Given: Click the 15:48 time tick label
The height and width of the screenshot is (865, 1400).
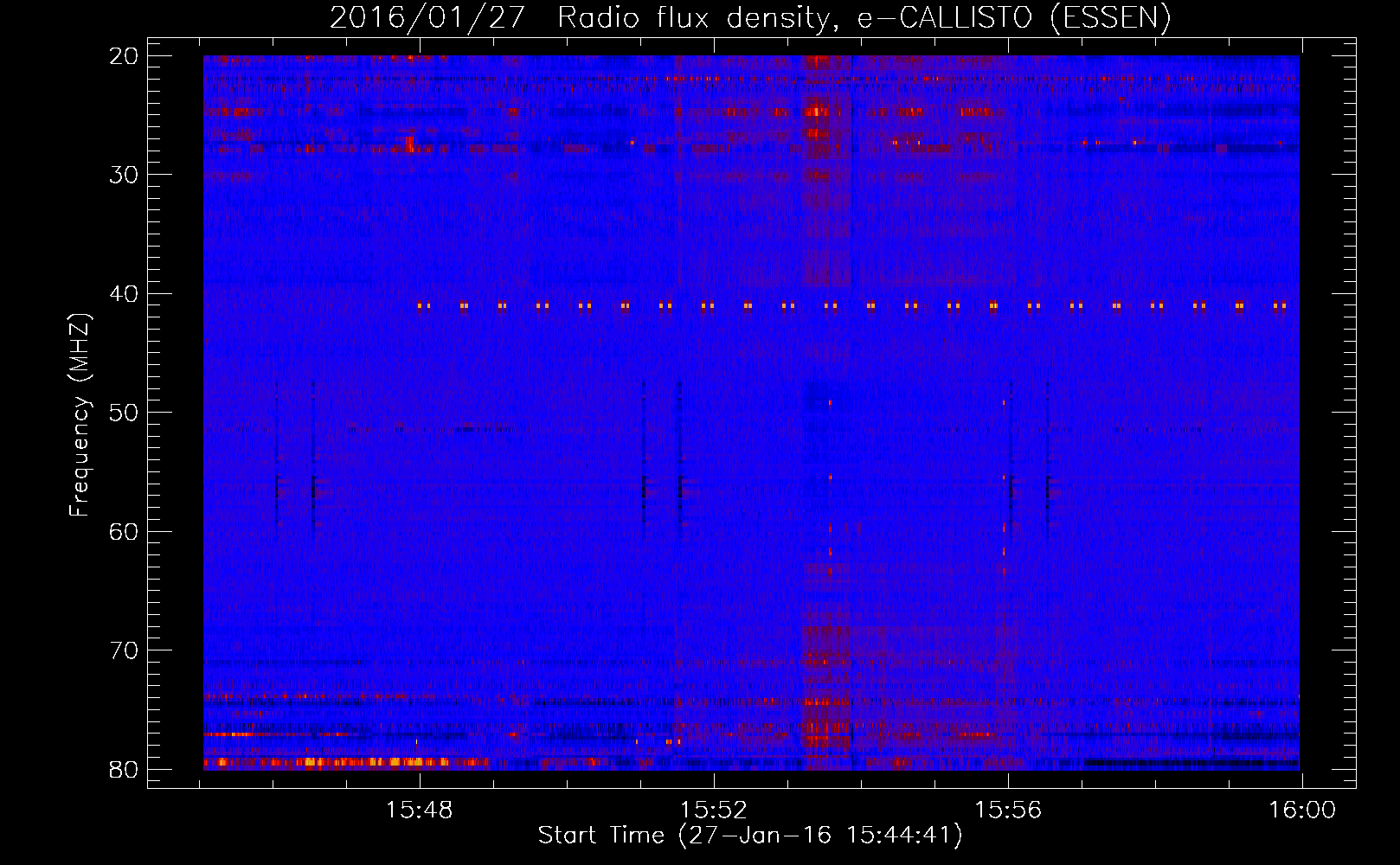Looking at the screenshot, I should pos(420,811).
